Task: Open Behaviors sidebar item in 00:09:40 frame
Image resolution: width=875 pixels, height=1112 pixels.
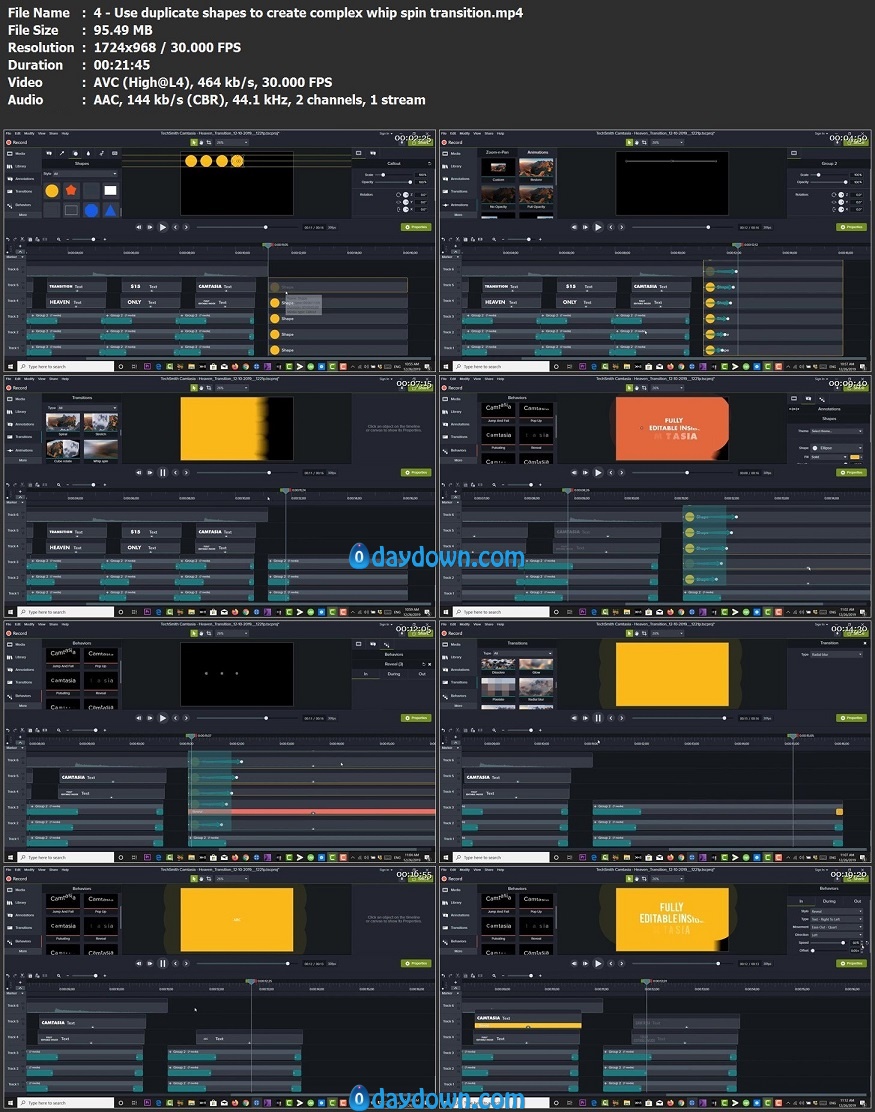Action: (x=455, y=450)
